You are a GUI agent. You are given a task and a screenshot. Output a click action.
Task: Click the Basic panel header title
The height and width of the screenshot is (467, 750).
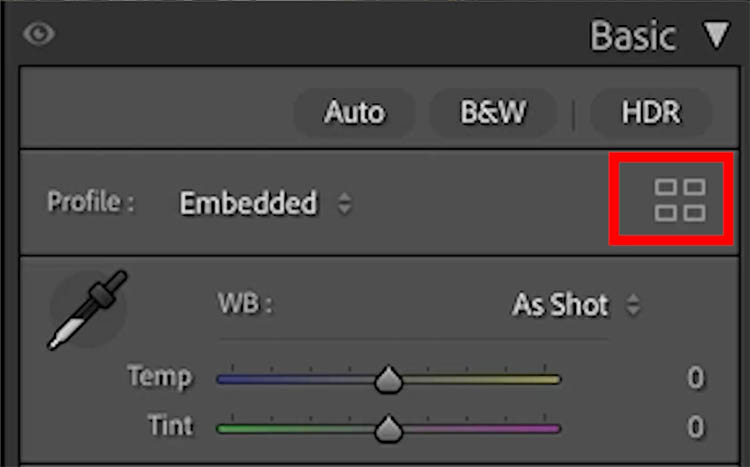click(x=633, y=36)
